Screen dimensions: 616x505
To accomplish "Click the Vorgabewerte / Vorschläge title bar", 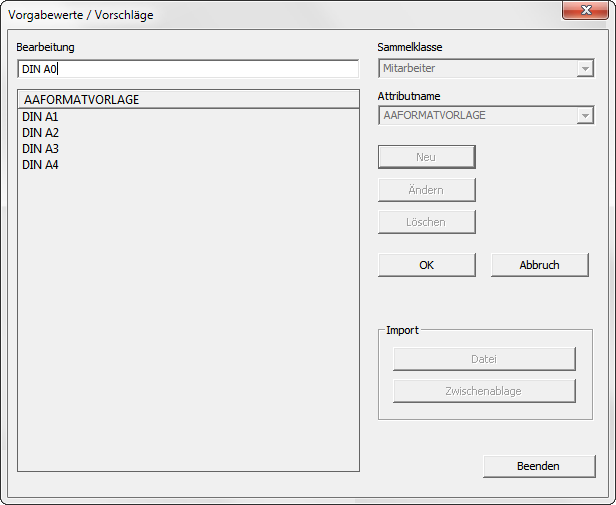I will point(250,15).
